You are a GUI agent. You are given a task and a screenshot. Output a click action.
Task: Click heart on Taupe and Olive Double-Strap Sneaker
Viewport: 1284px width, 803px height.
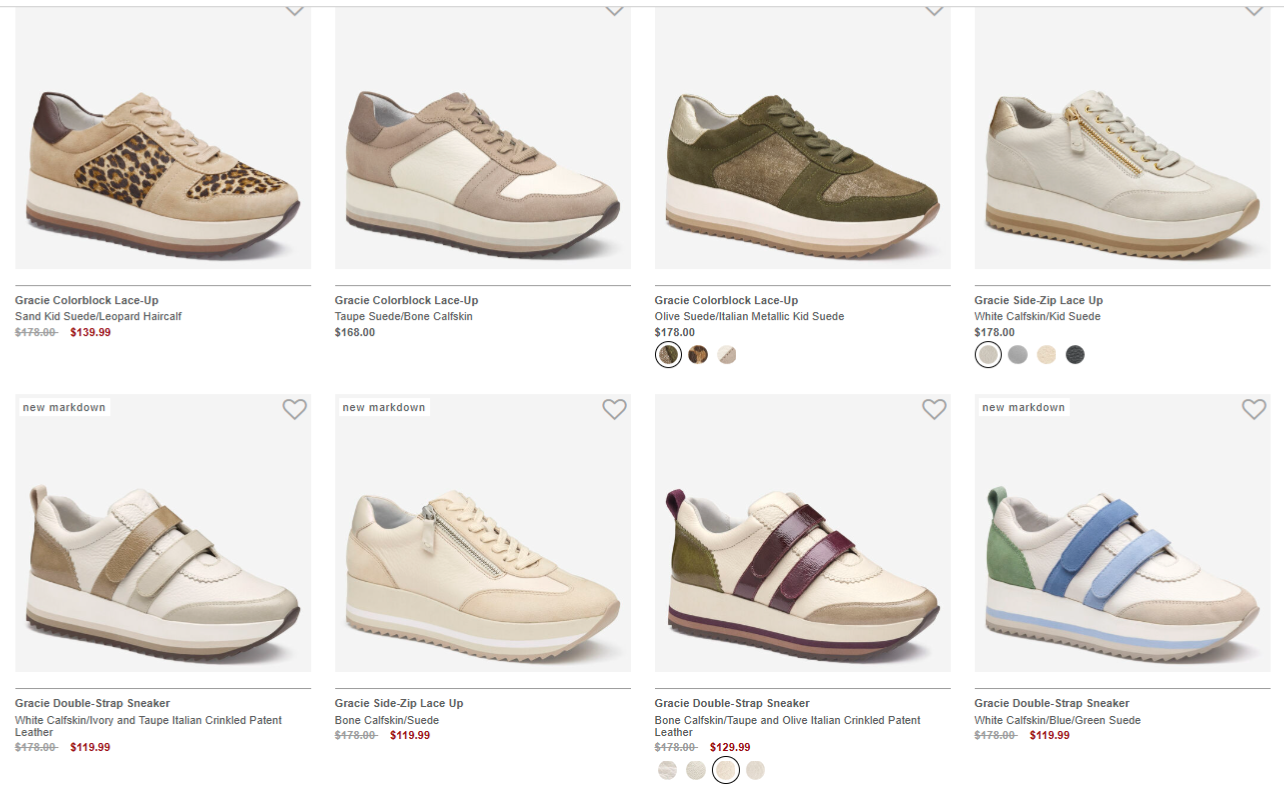pyautogui.click(x=934, y=409)
